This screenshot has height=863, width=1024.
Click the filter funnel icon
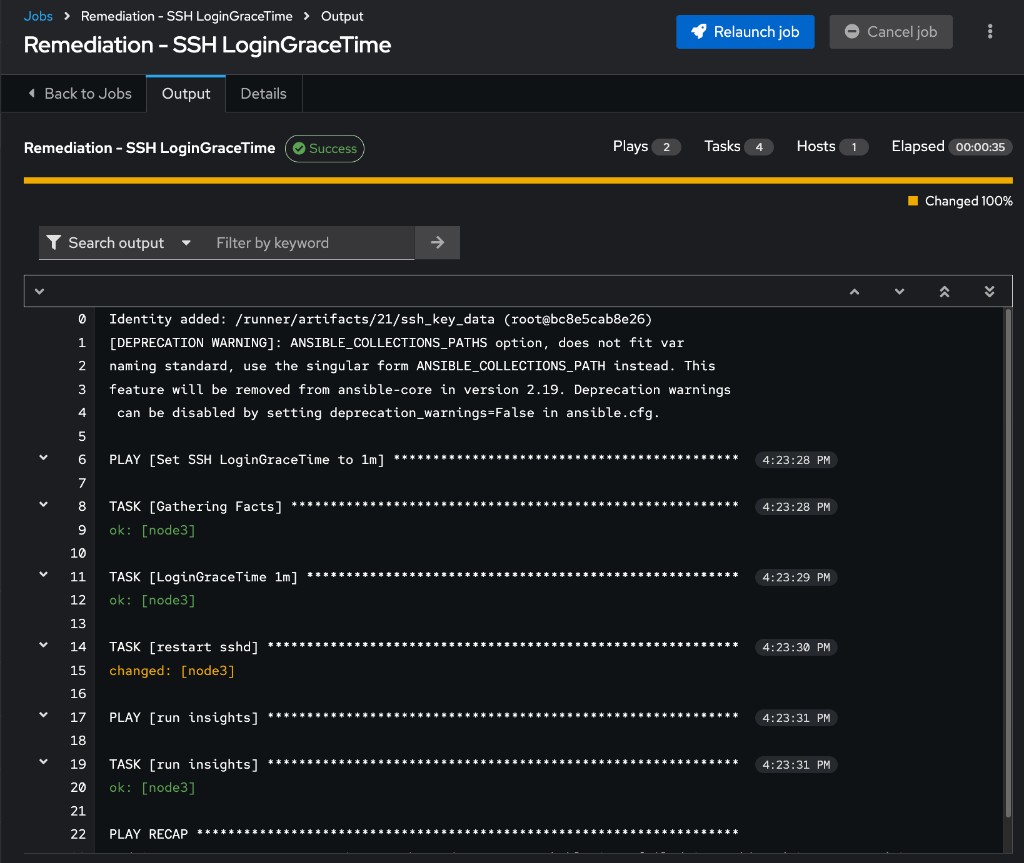pos(54,243)
